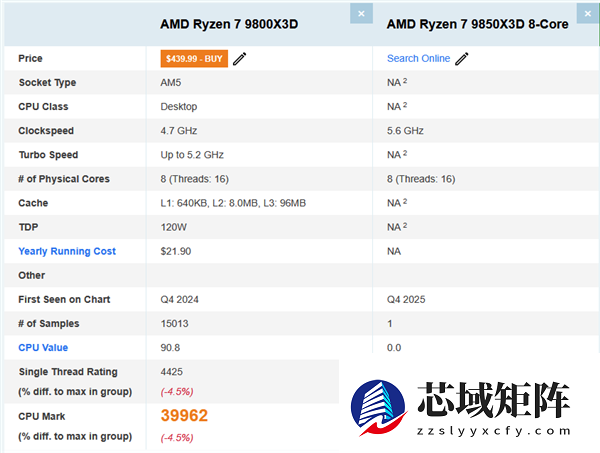Select the AMD Ryzen 7 9800X3D heading
The height and width of the screenshot is (453, 600).
(229, 24)
